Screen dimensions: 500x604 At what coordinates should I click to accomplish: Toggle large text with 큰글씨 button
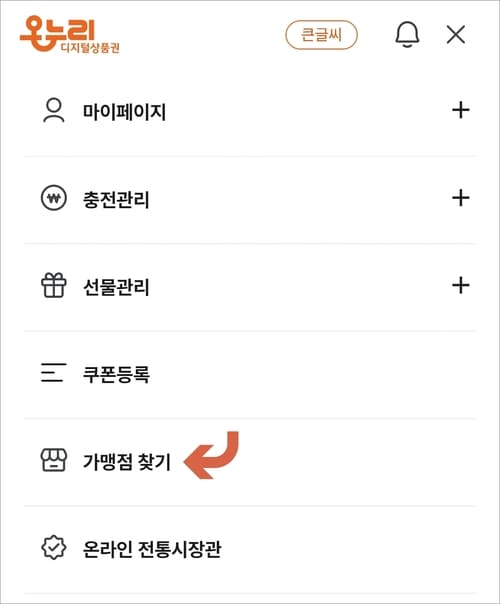pyautogui.click(x=321, y=35)
